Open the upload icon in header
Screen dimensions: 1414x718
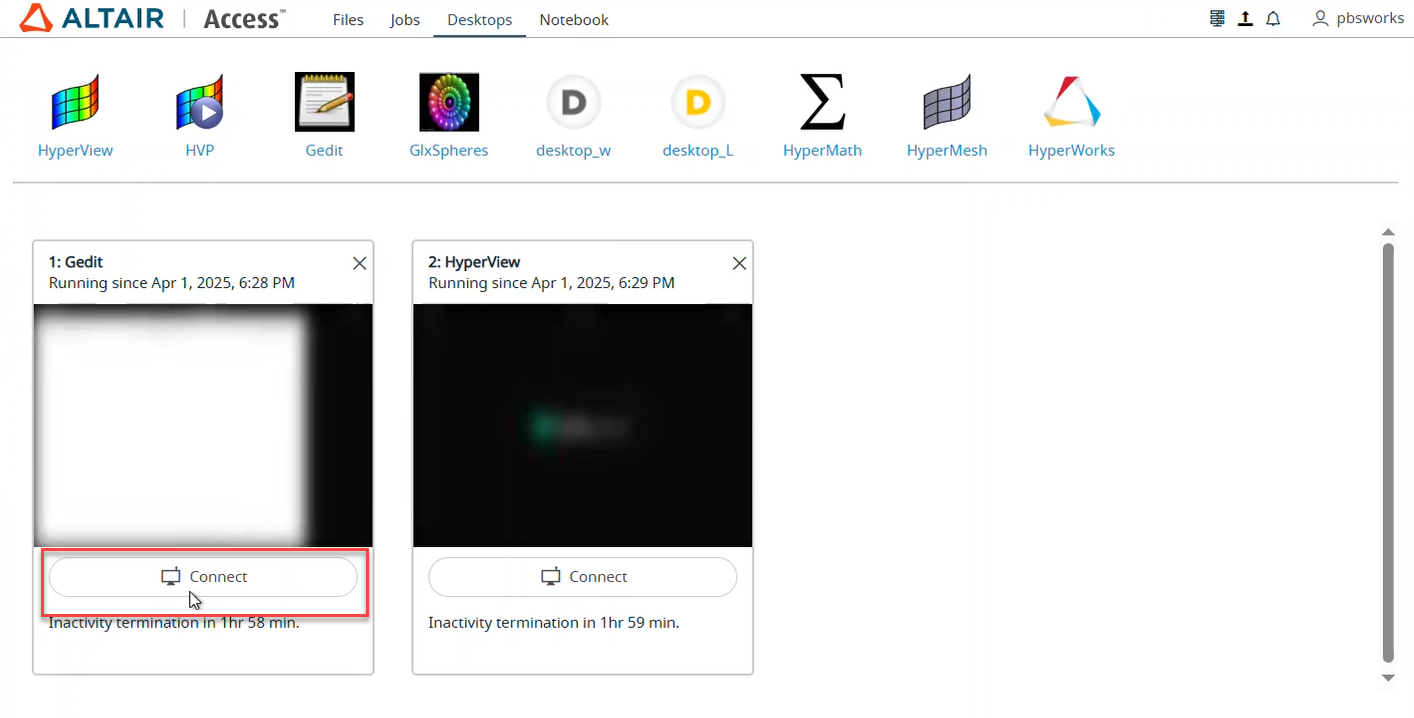coord(1245,18)
